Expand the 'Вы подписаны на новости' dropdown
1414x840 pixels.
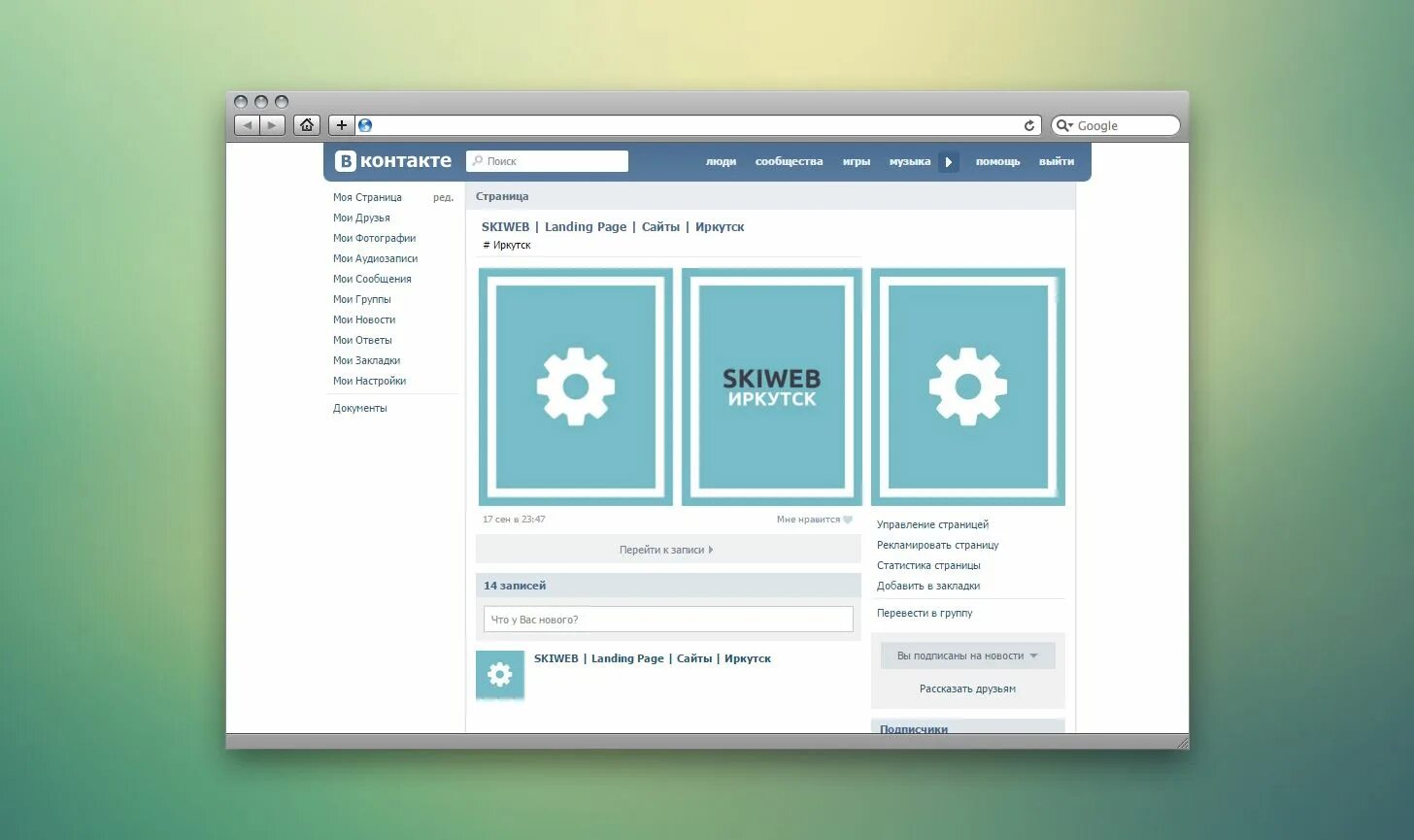tap(968, 655)
